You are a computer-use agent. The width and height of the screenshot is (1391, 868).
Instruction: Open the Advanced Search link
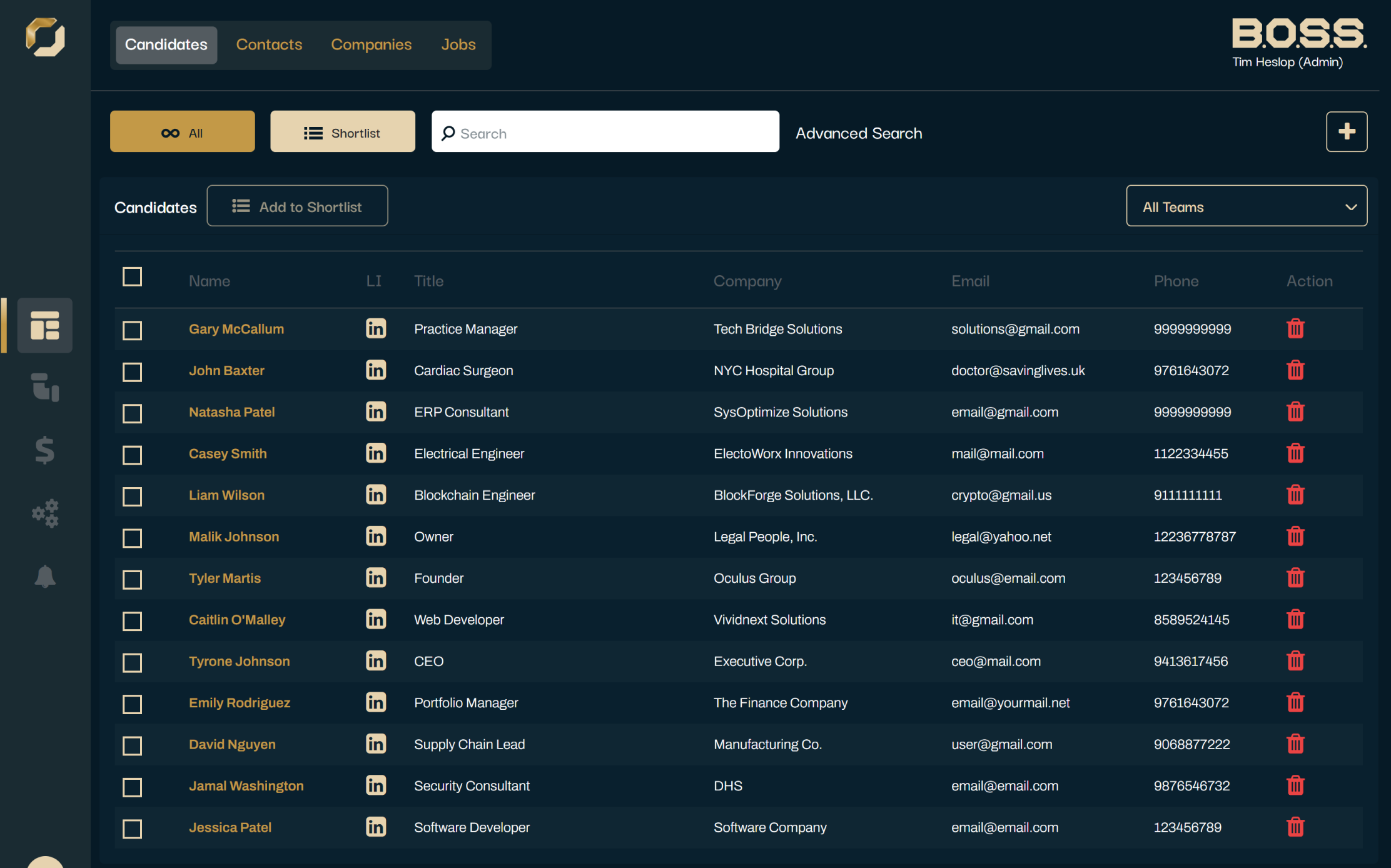coord(858,133)
